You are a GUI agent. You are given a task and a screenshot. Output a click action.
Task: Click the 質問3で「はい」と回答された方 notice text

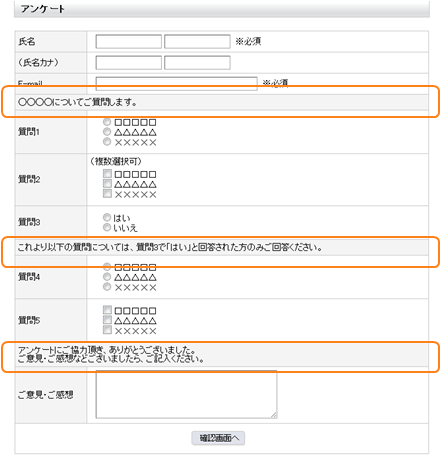point(170,247)
